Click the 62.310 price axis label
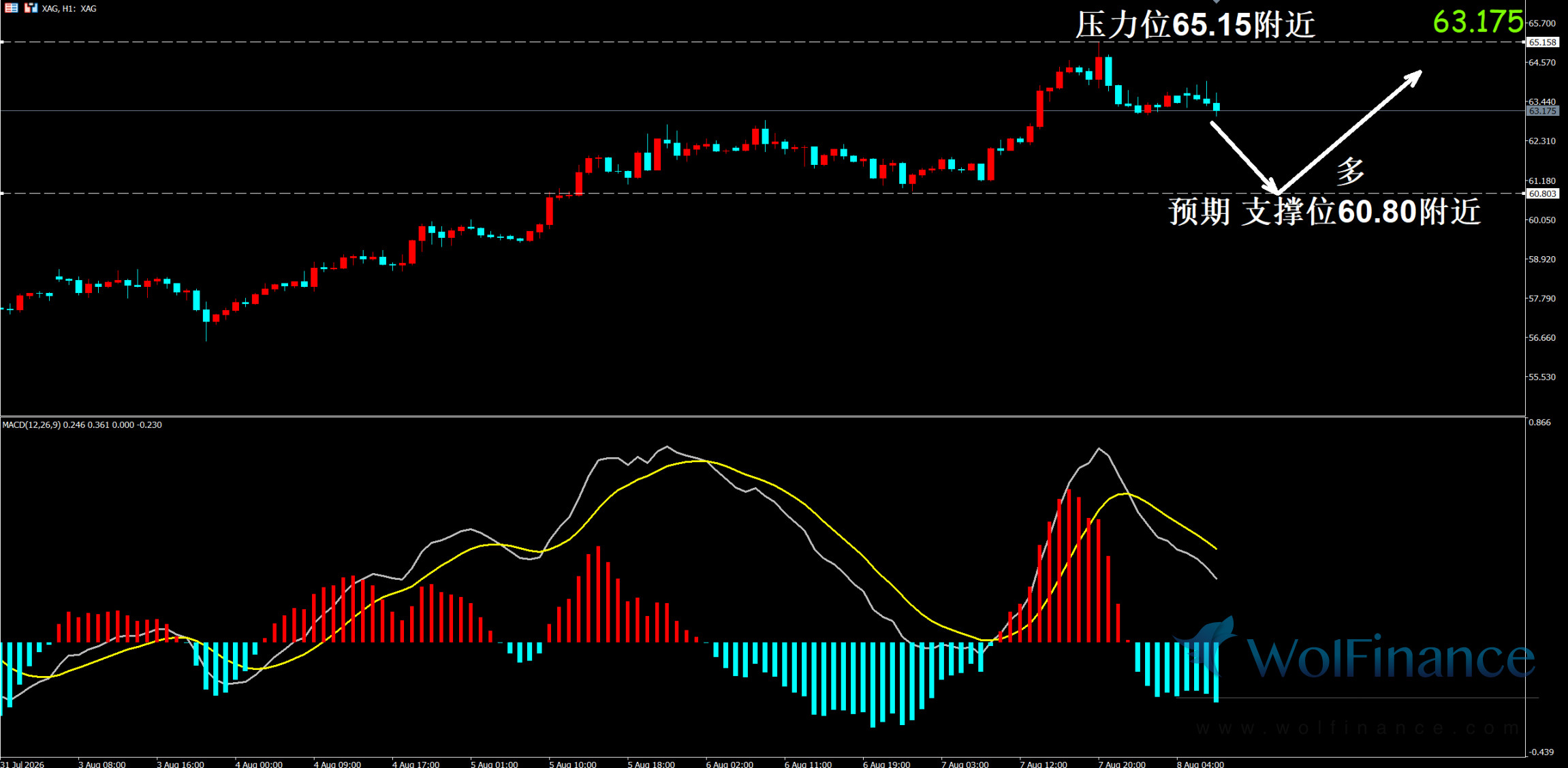The width and height of the screenshot is (1568, 768). click(x=1542, y=141)
